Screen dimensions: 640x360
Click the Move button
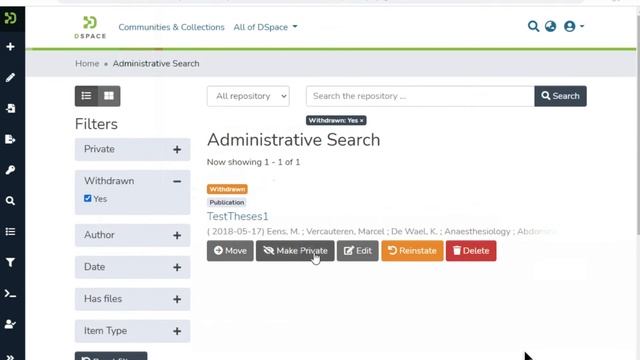click(230, 251)
